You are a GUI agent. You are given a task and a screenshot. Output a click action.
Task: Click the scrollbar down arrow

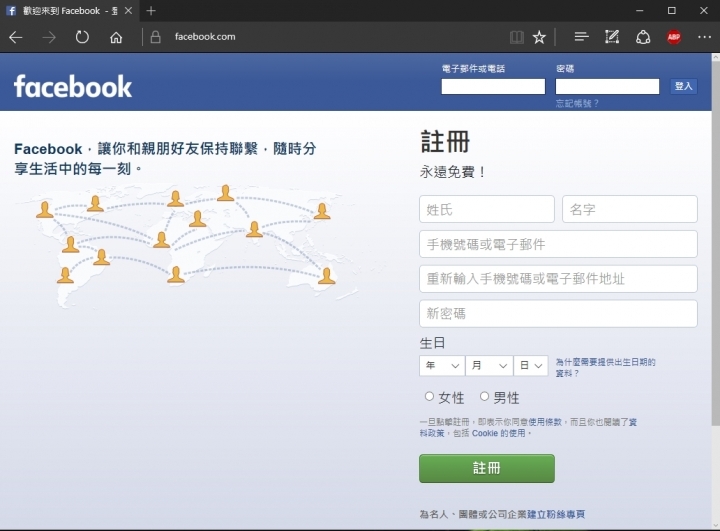click(715, 525)
